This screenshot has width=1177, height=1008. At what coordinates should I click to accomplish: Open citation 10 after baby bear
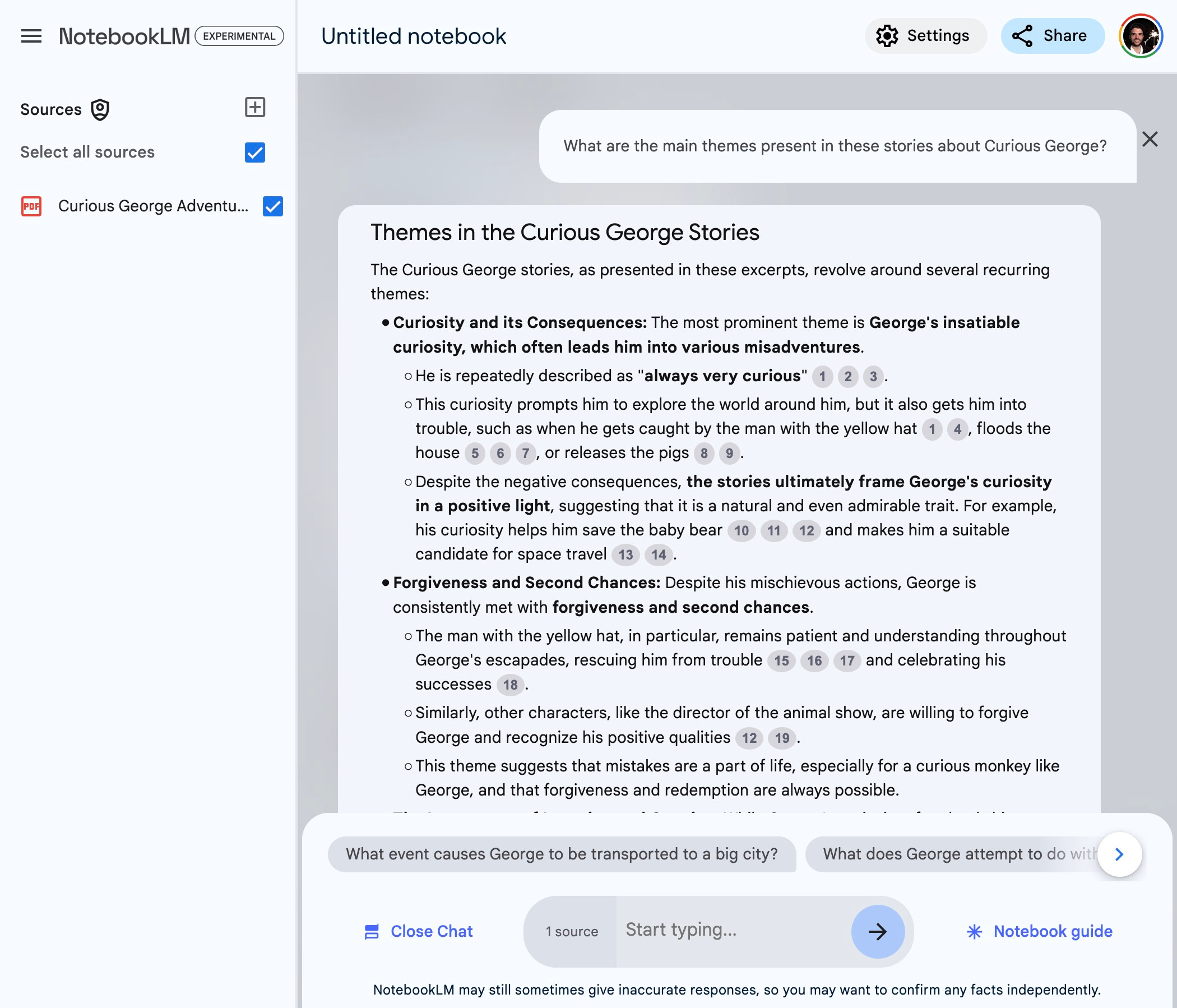pos(742,531)
